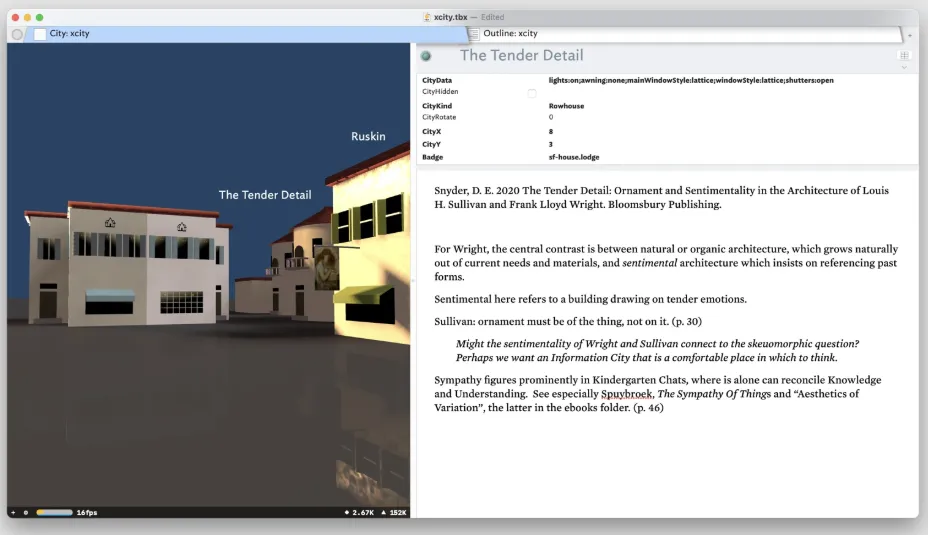928x535 pixels.
Task: Expand the chevron below the attributes grid icon
Action: (904, 67)
